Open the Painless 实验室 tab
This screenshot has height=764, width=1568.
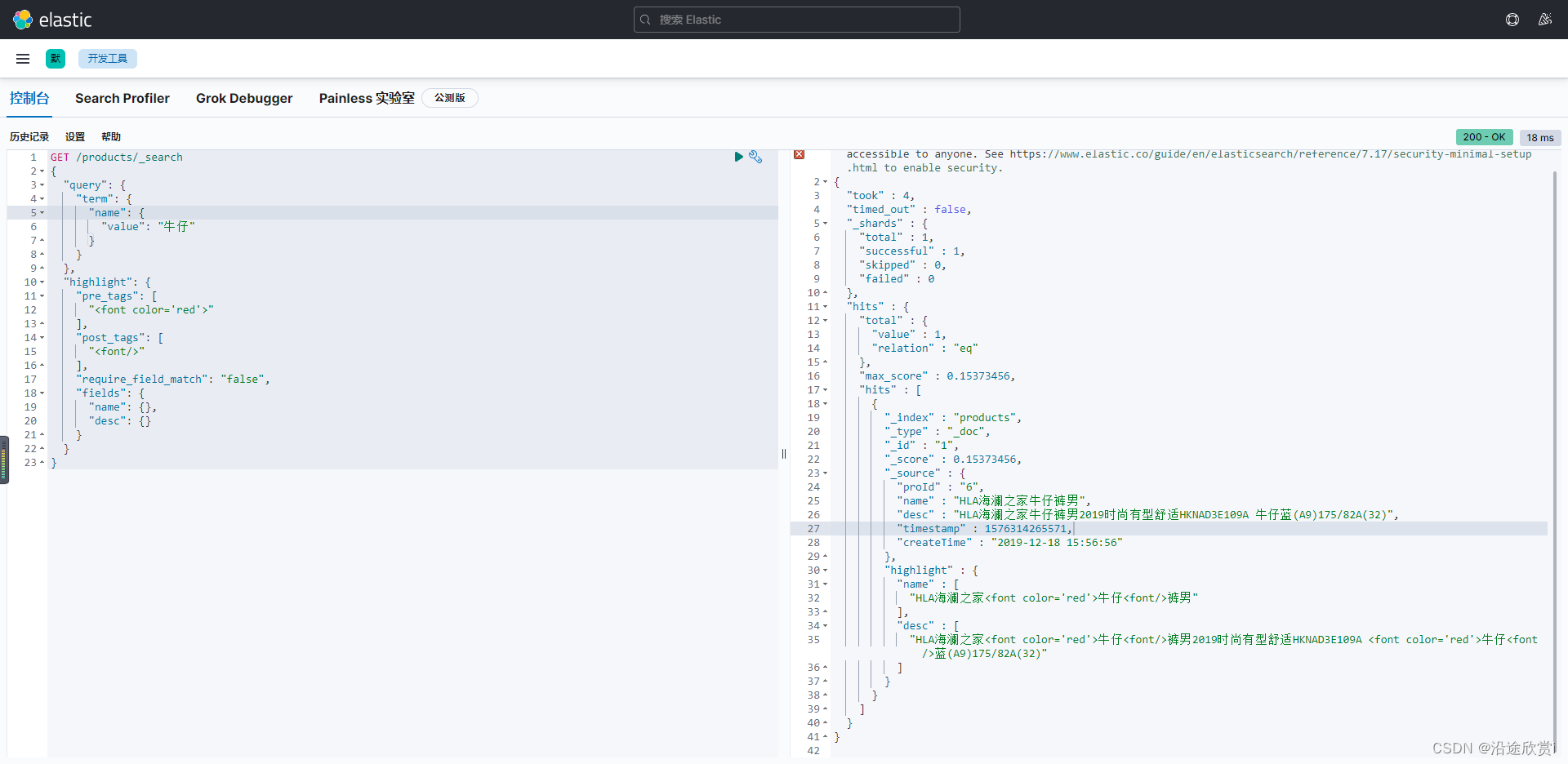pyautogui.click(x=367, y=98)
